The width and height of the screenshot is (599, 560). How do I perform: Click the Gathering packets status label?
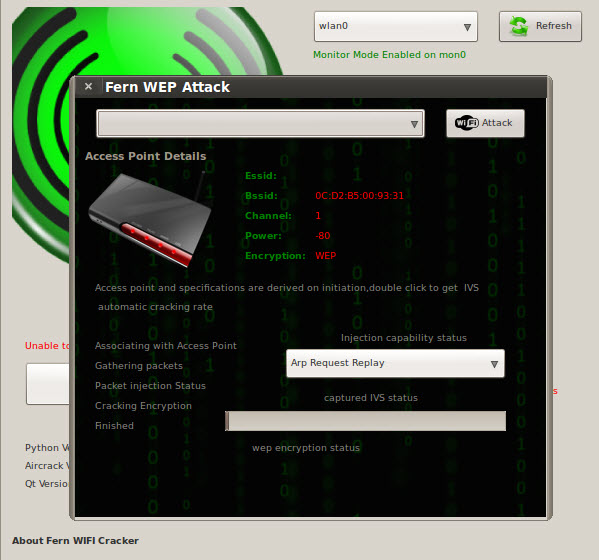click(139, 366)
